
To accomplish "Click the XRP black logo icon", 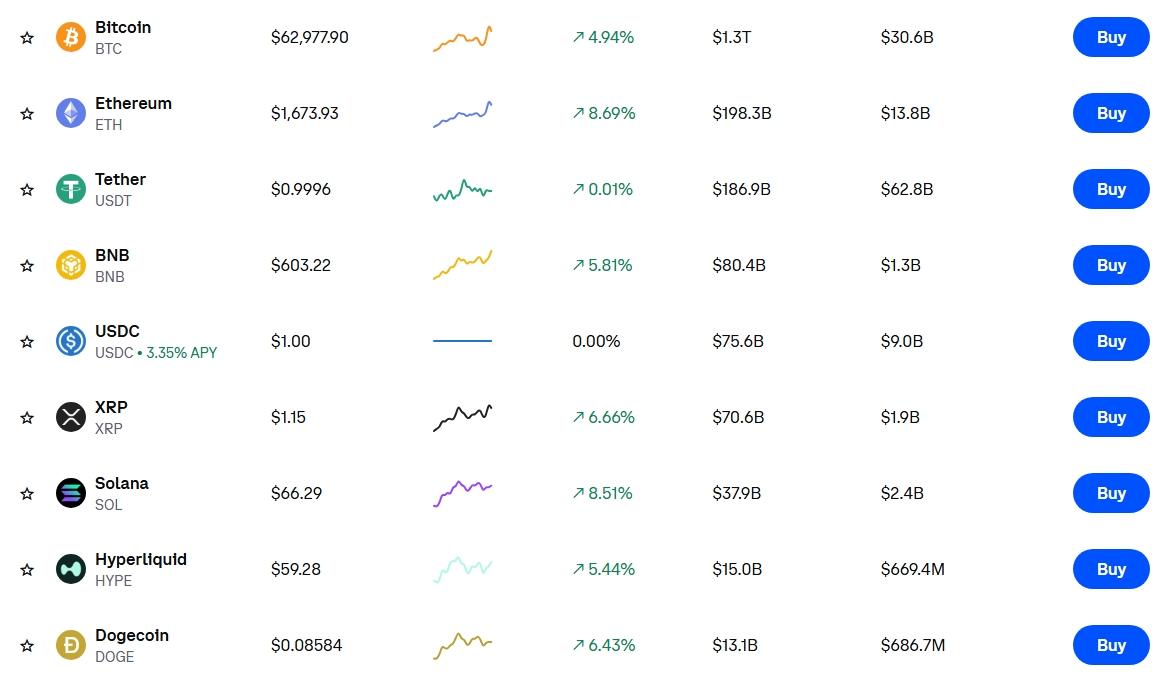I will tap(71, 417).
